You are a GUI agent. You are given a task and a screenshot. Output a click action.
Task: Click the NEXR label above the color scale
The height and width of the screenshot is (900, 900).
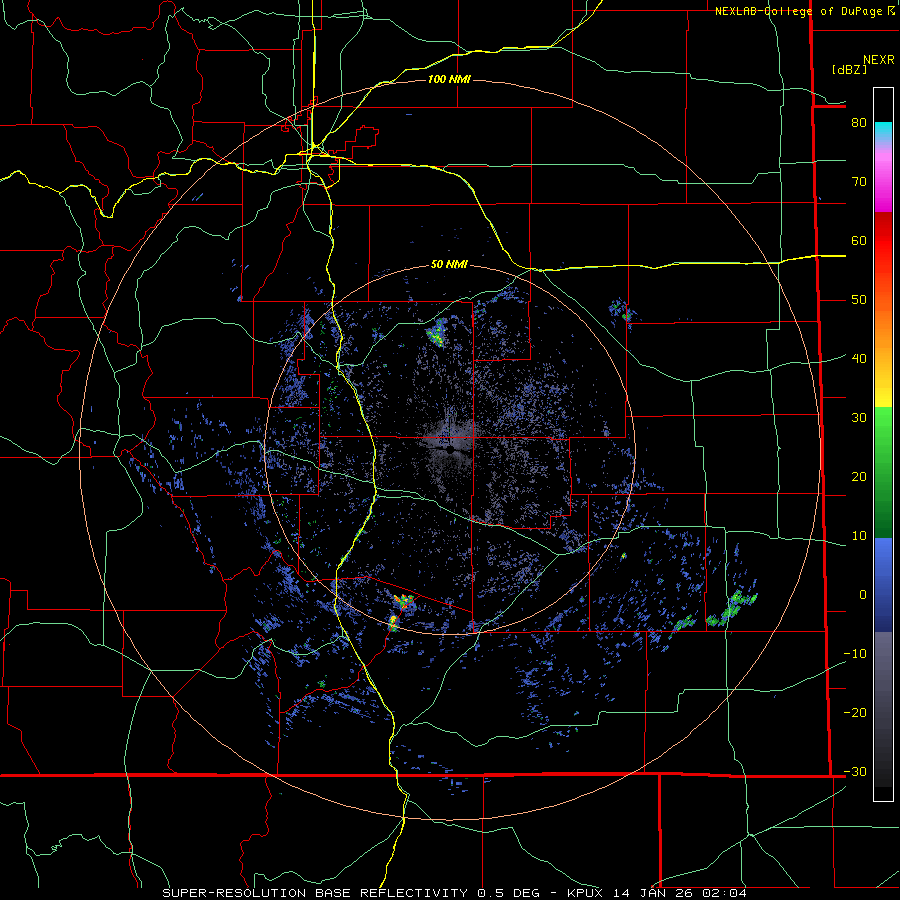pyautogui.click(x=879, y=60)
